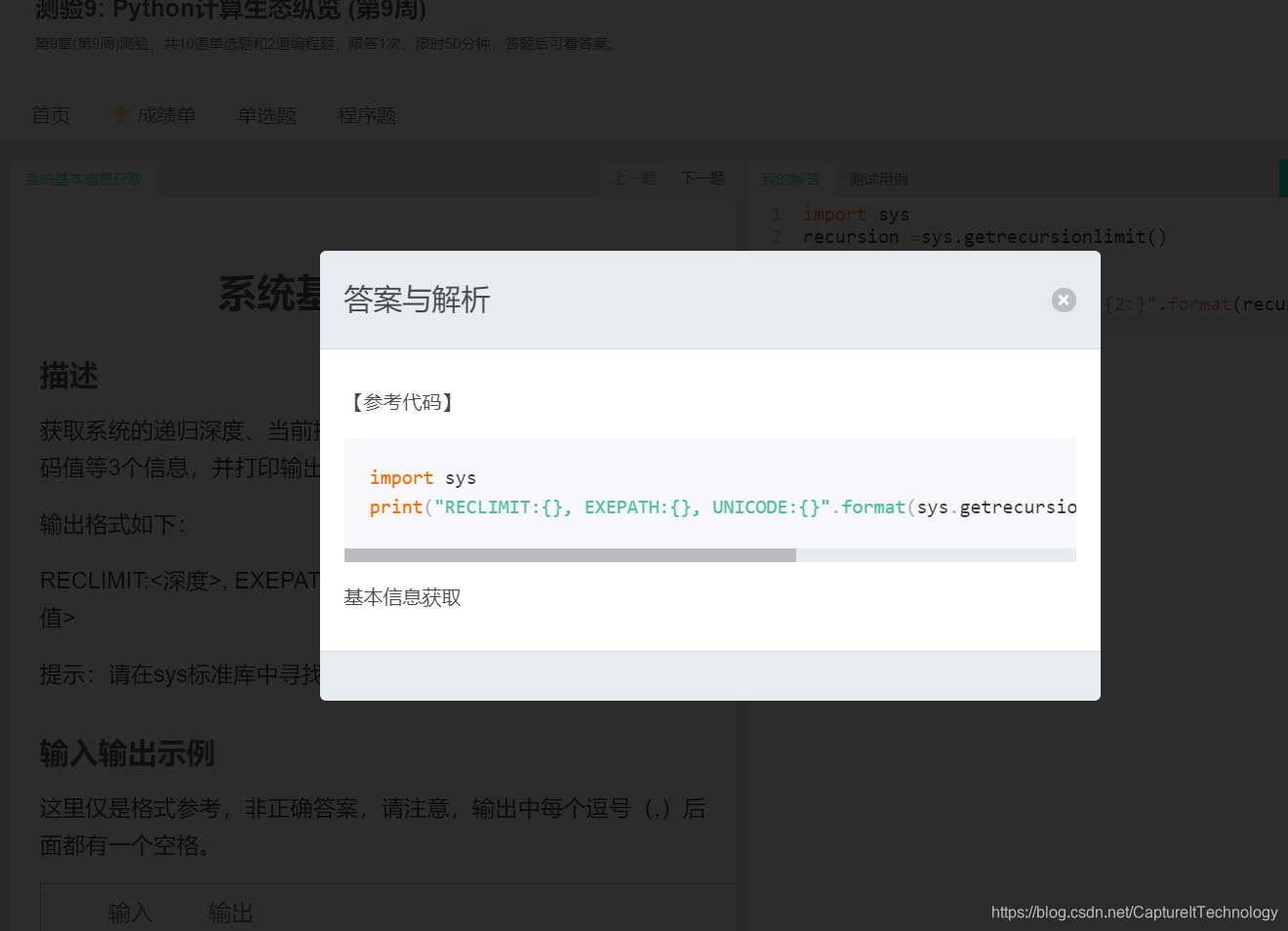1288x931 pixels.
Task: Click line number 1 in the answer editor
Action: (x=777, y=214)
